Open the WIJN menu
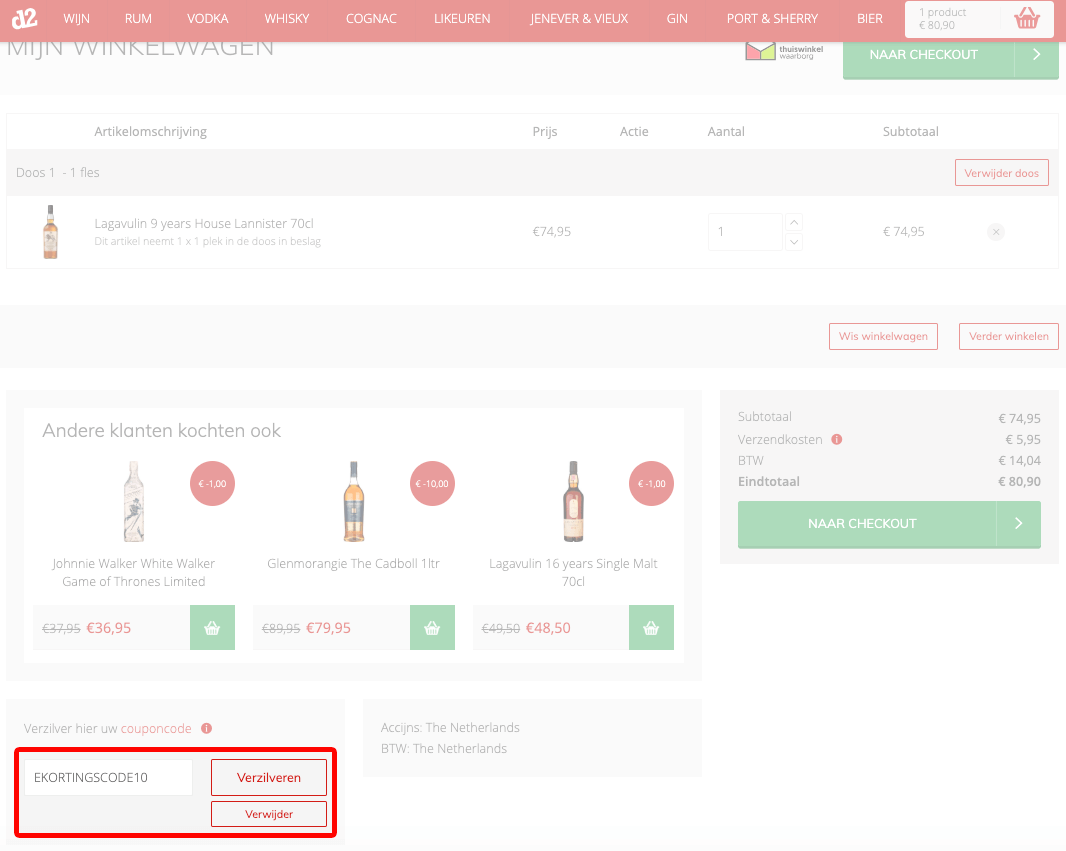Image resolution: width=1066 pixels, height=851 pixels. (76, 18)
